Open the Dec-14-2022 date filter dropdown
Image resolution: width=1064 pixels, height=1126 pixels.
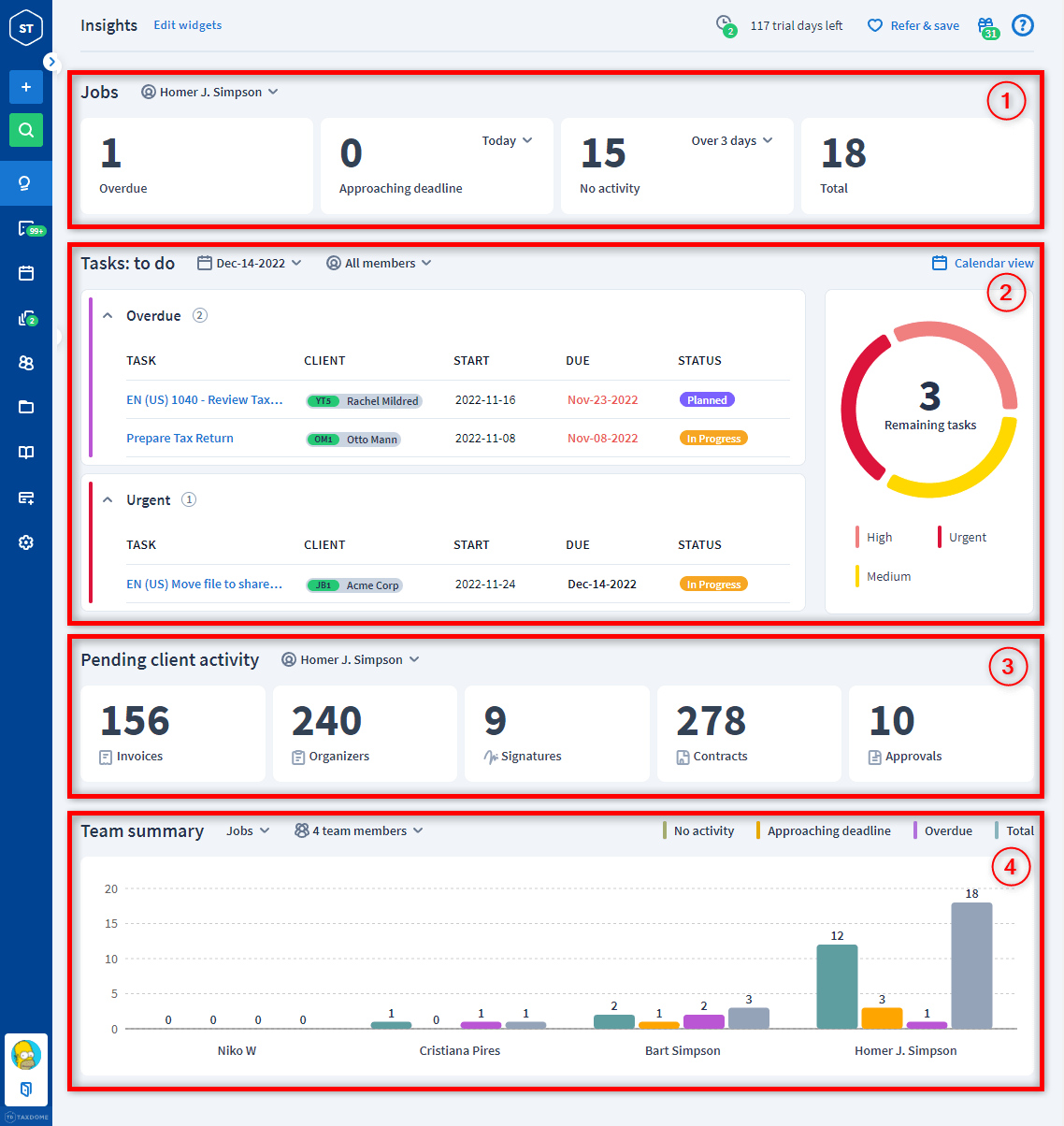click(x=250, y=263)
